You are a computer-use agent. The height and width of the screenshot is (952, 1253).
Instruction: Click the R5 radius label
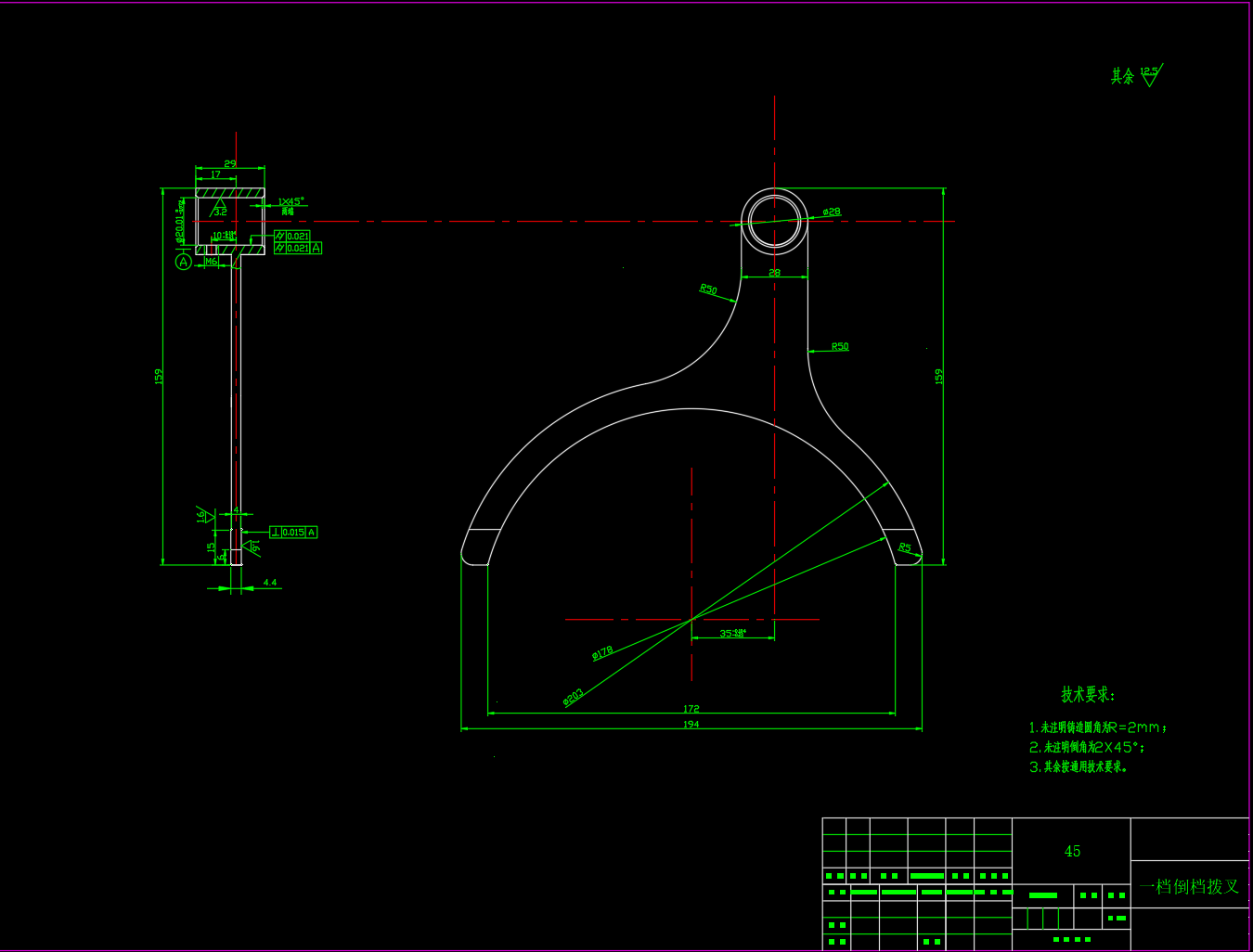(x=905, y=547)
